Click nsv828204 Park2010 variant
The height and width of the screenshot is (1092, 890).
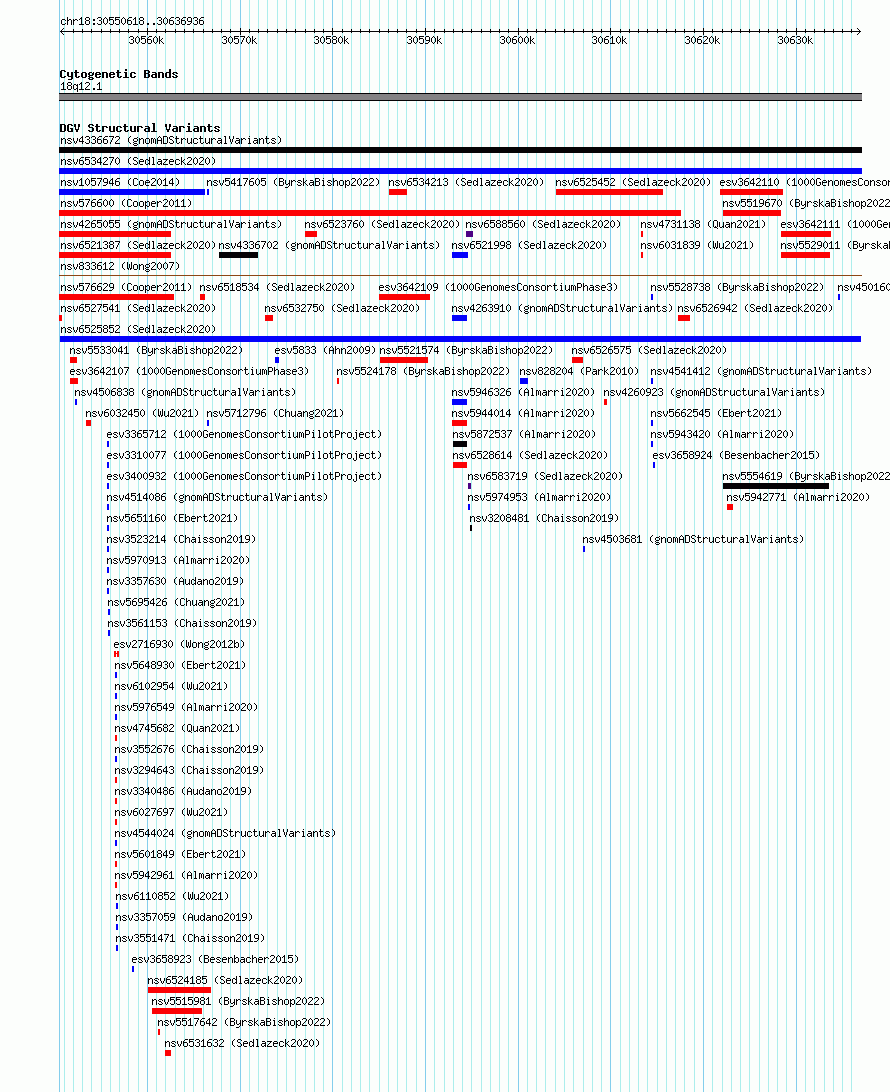point(579,370)
